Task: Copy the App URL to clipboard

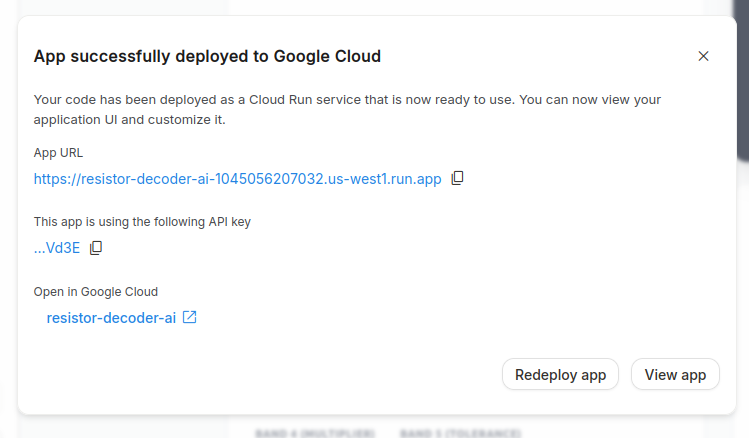Action: point(457,178)
